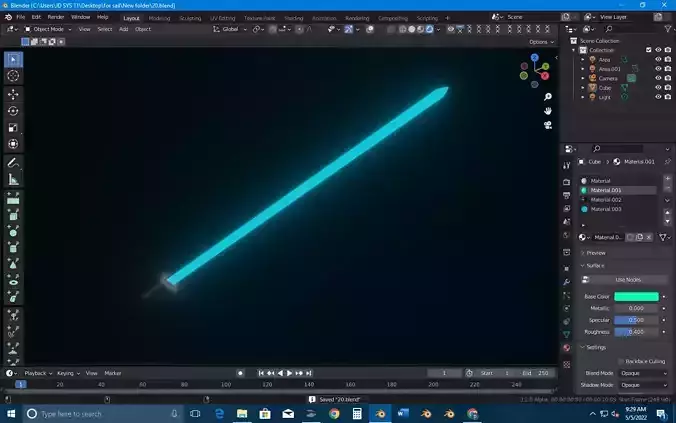Activate the Cursor tool
This screenshot has width=676, height=423.
pos(13,76)
